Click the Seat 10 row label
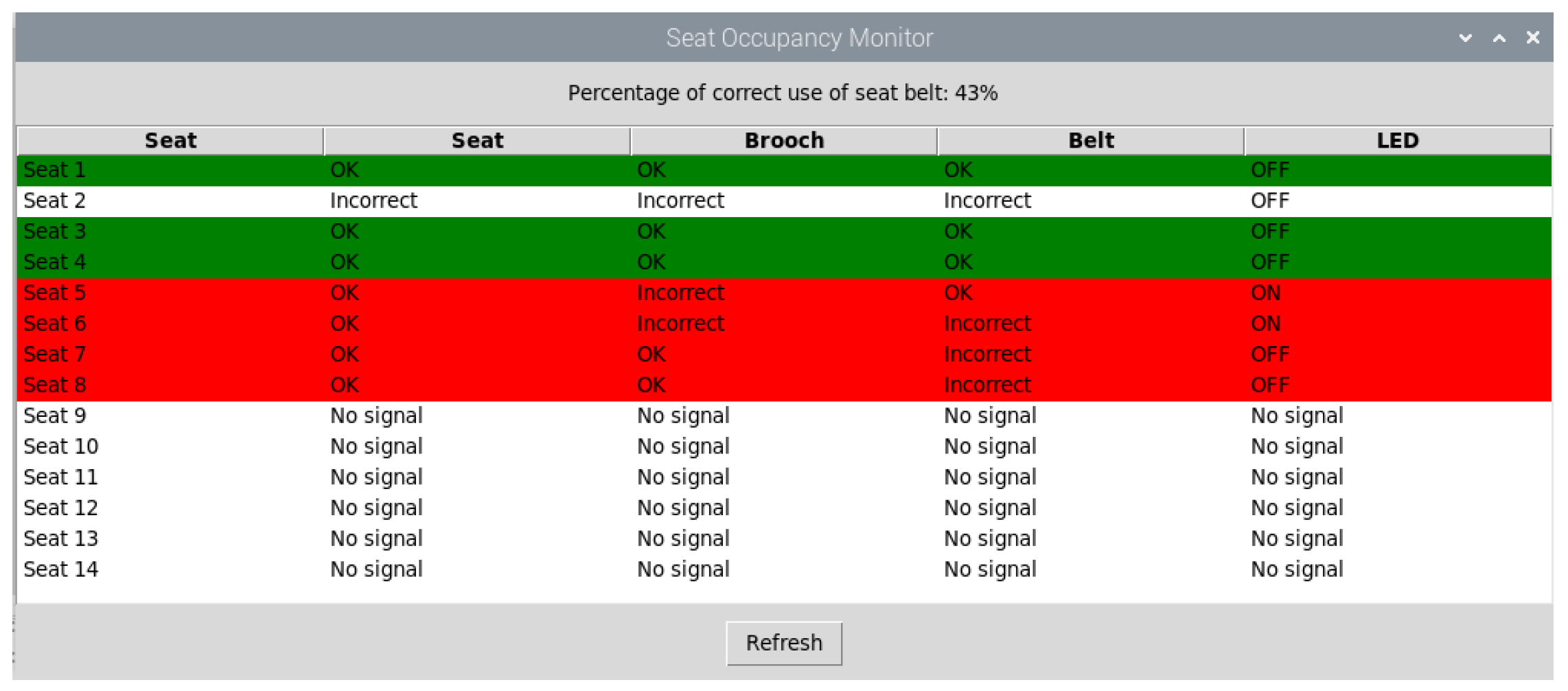This screenshot has height=691, width=1568. 60,446
